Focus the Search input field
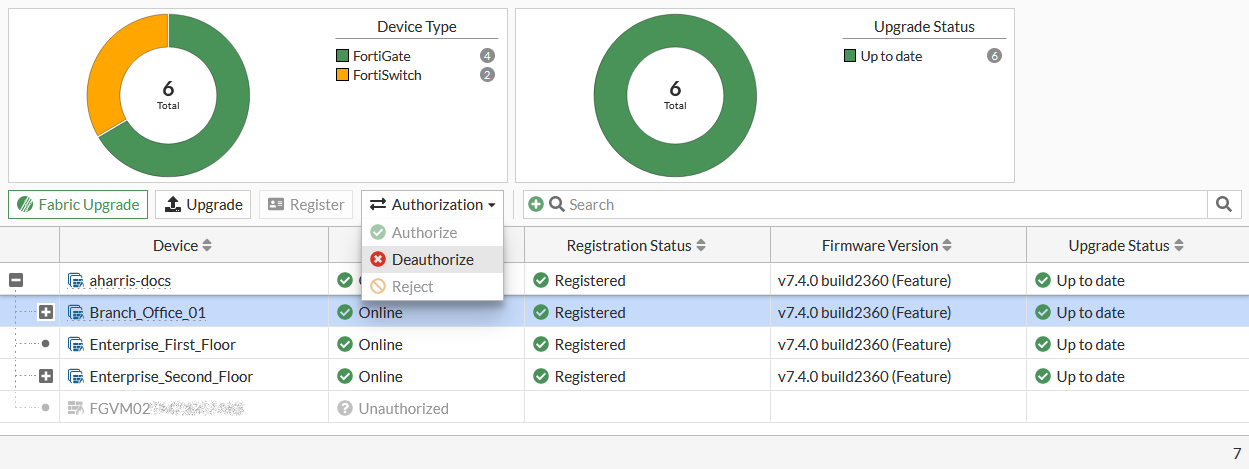This screenshot has width=1249, height=469. point(880,204)
